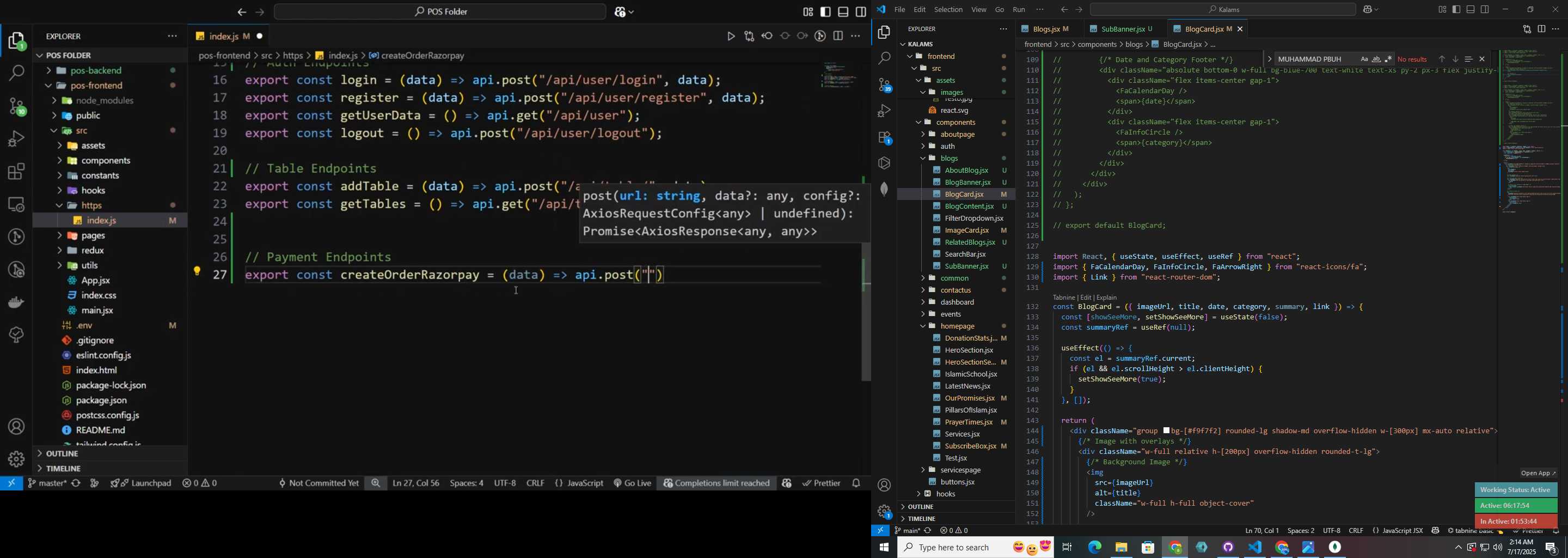
Task: Open Run and Debug in POS Folder window
Action: point(16,139)
